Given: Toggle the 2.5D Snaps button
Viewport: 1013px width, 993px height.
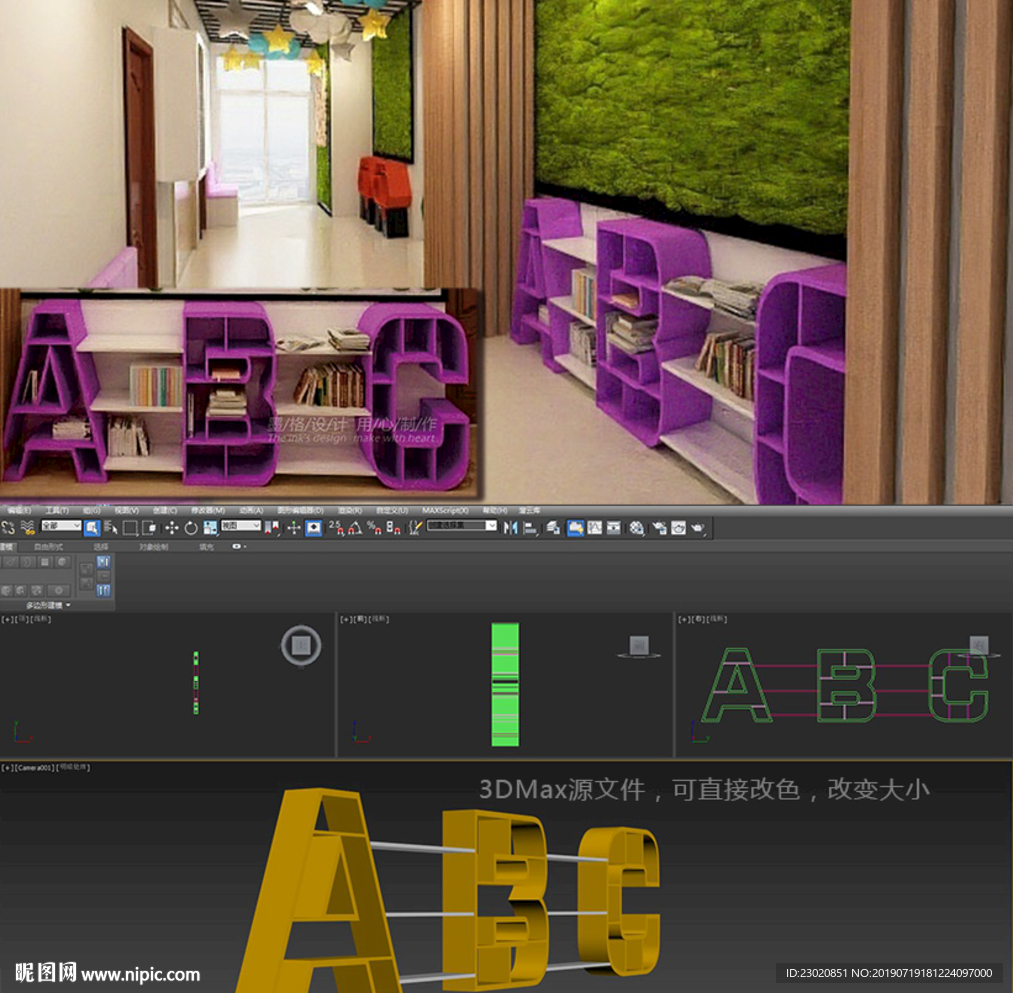Looking at the screenshot, I should pyautogui.click(x=336, y=528).
